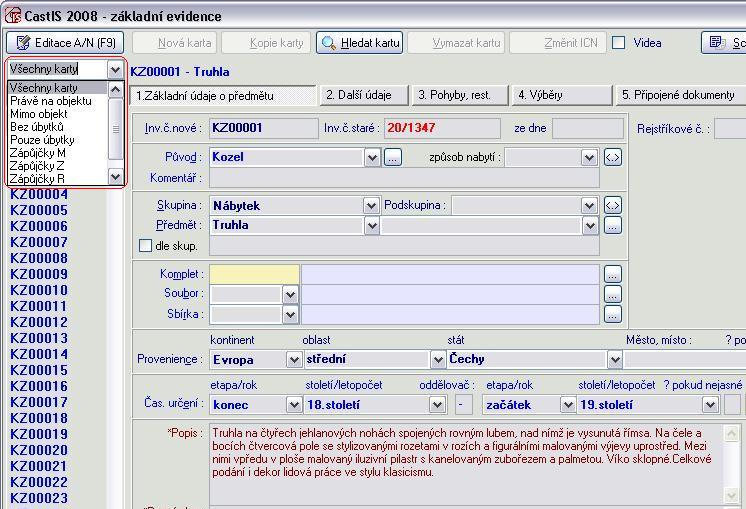Expand etapa/rok začátek dropdown
746x509 pixels.
coord(568,405)
